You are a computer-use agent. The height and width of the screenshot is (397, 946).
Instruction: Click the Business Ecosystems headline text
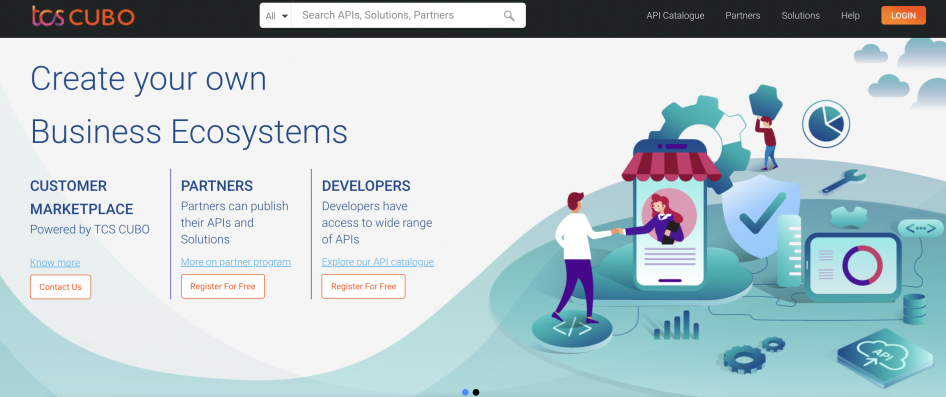[189, 132]
